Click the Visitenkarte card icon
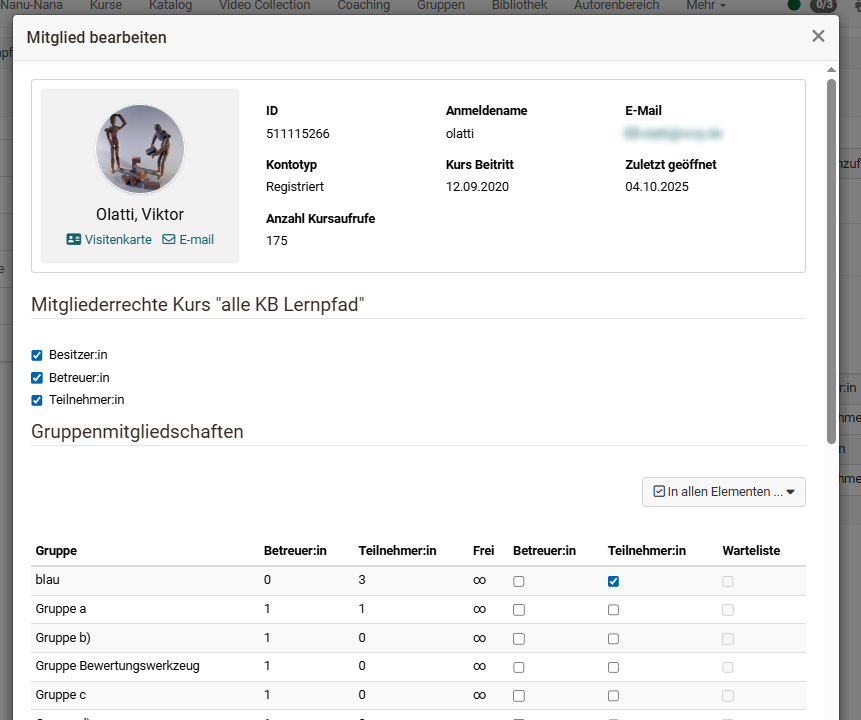The height and width of the screenshot is (720, 861). click(x=74, y=240)
